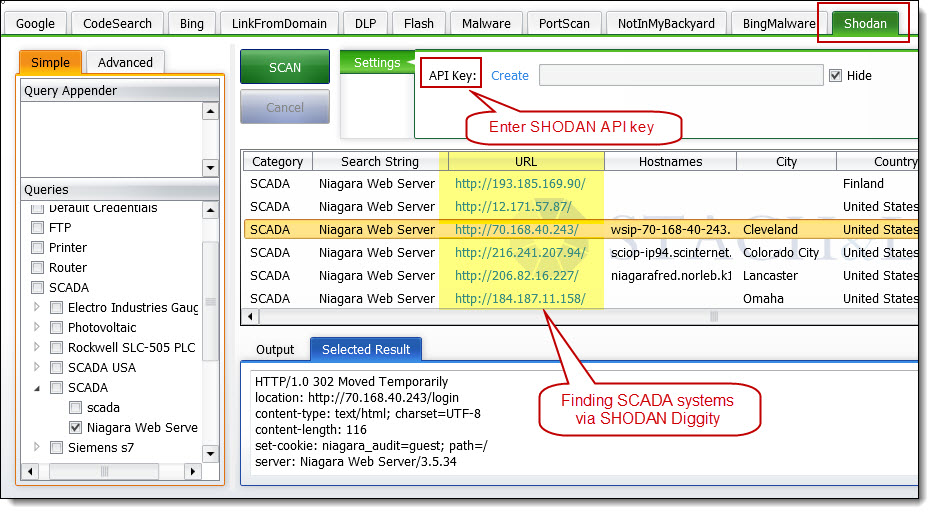Select the Shodan tab
Screen dimensions: 934x514
[x=865, y=24]
